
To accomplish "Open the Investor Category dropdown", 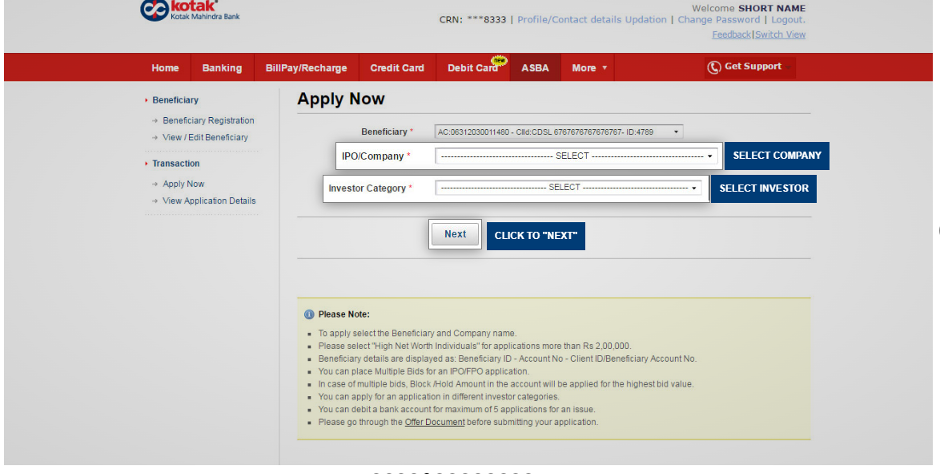I will click(x=569, y=188).
